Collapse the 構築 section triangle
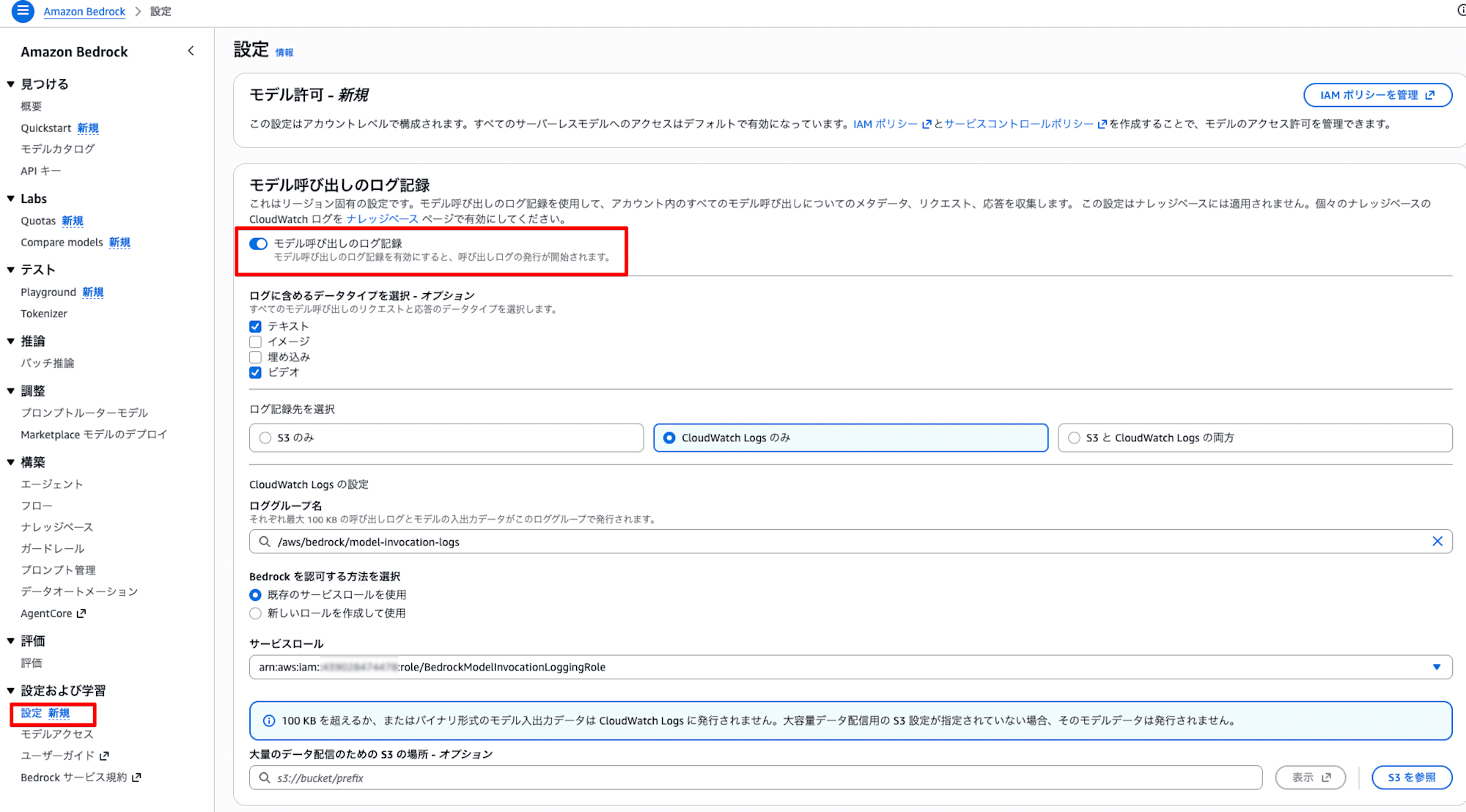 pyautogui.click(x=11, y=462)
